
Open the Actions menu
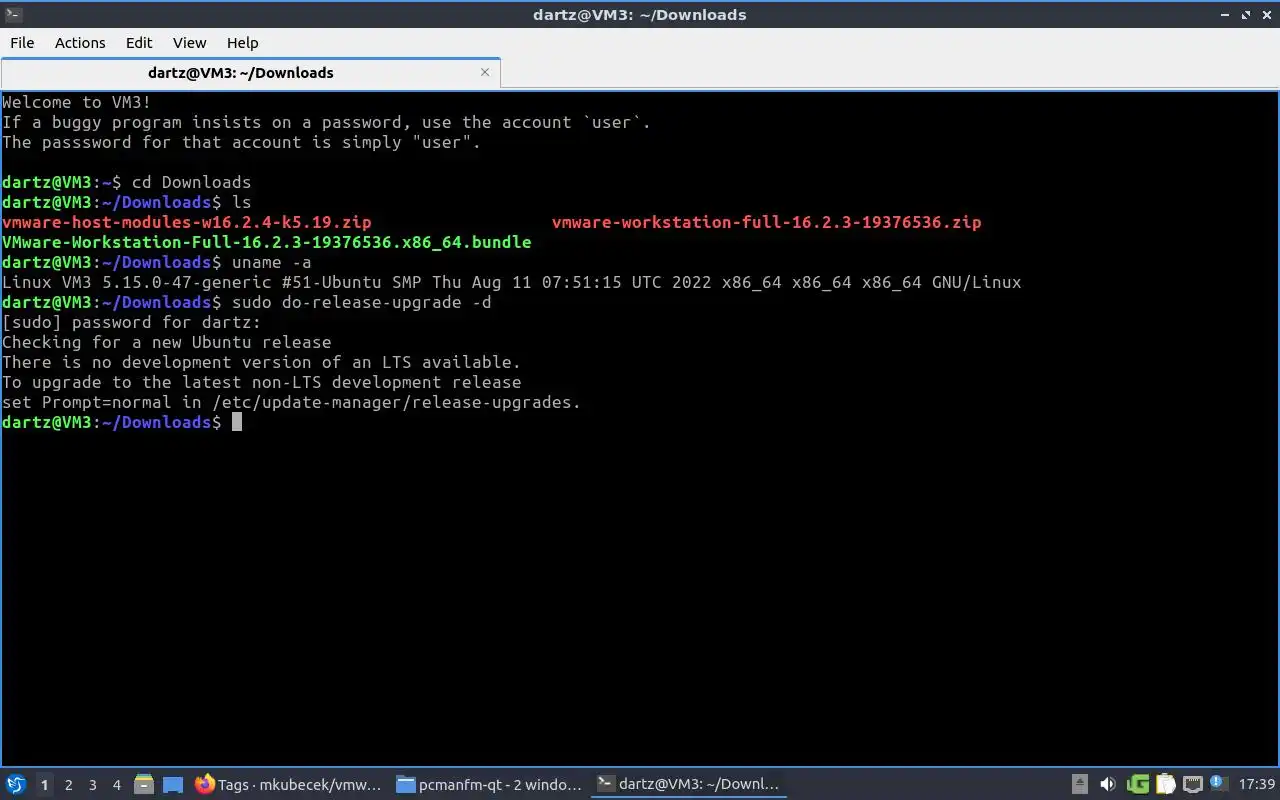pyautogui.click(x=80, y=43)
